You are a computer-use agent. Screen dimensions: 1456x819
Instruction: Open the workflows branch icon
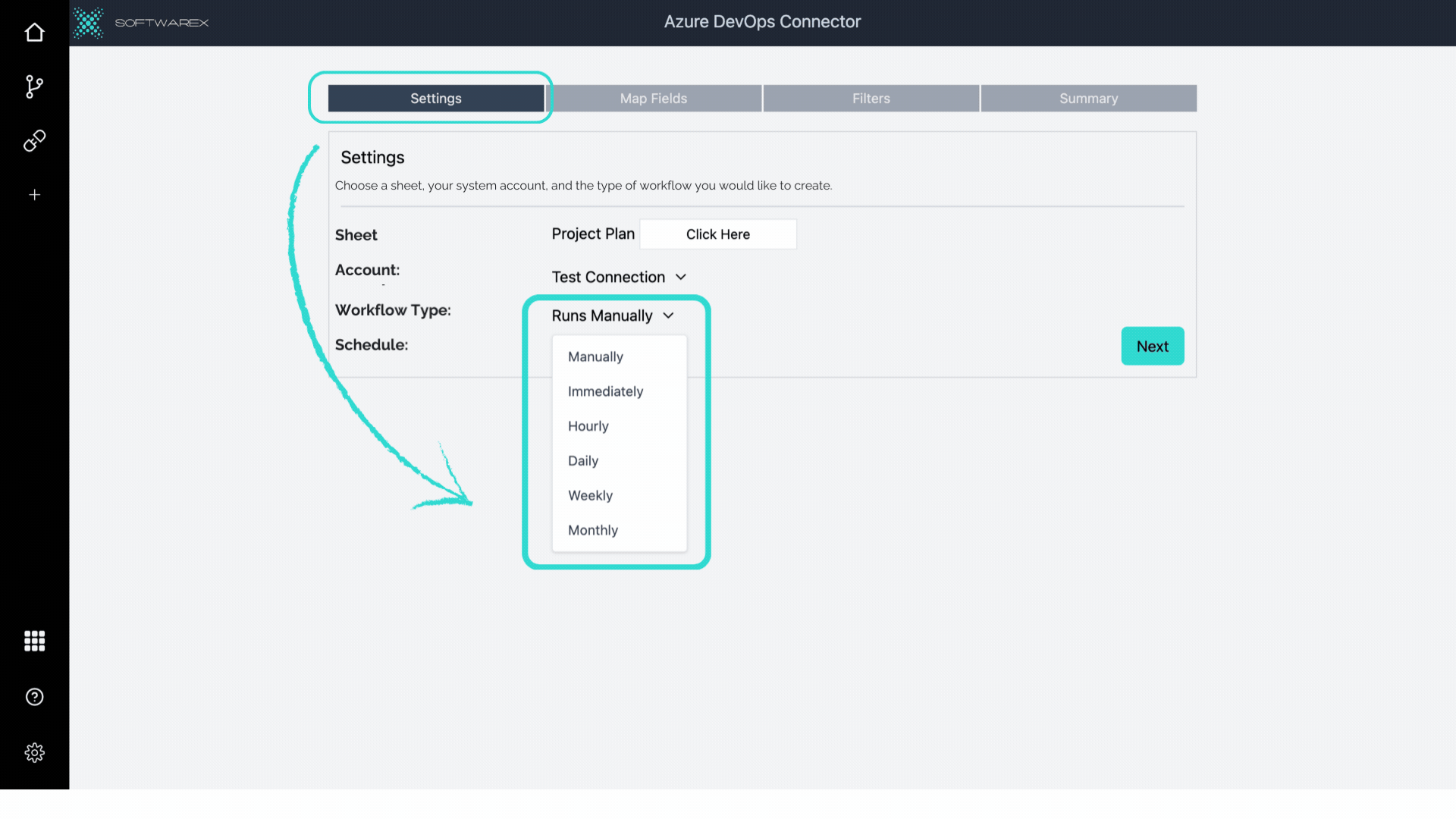pos(34,86)
